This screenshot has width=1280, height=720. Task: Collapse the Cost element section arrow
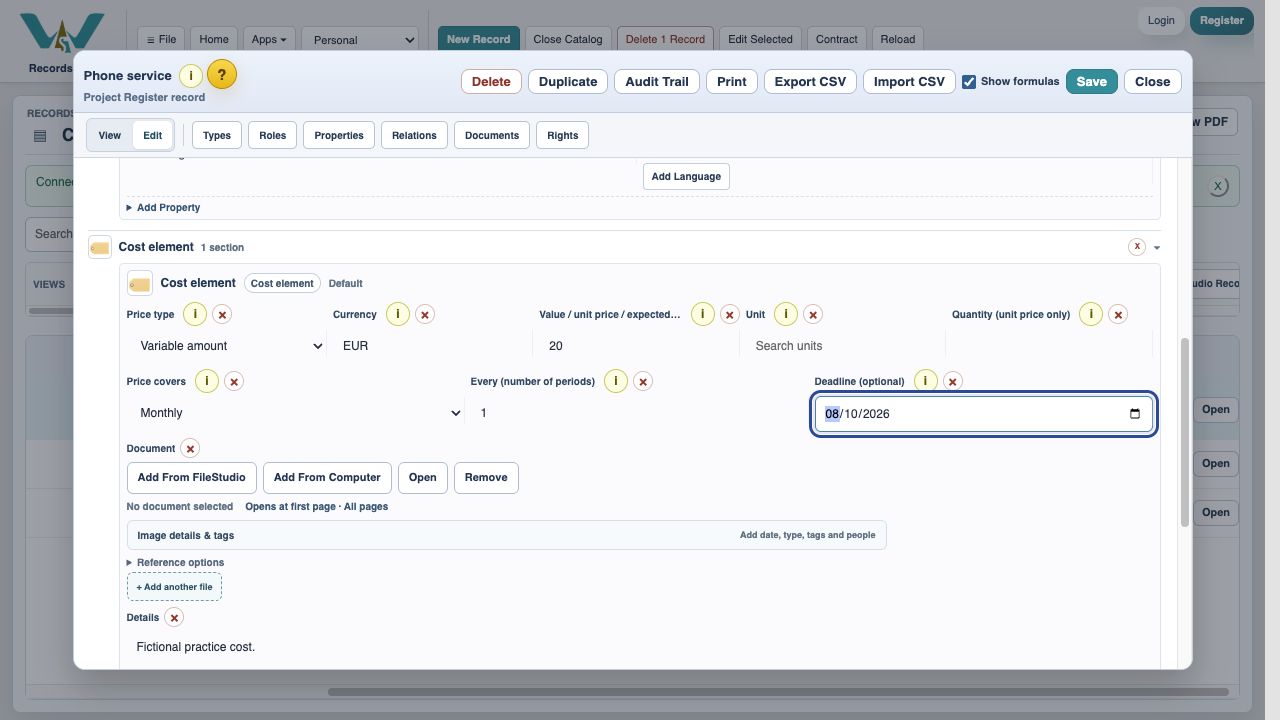[1157, 247]
